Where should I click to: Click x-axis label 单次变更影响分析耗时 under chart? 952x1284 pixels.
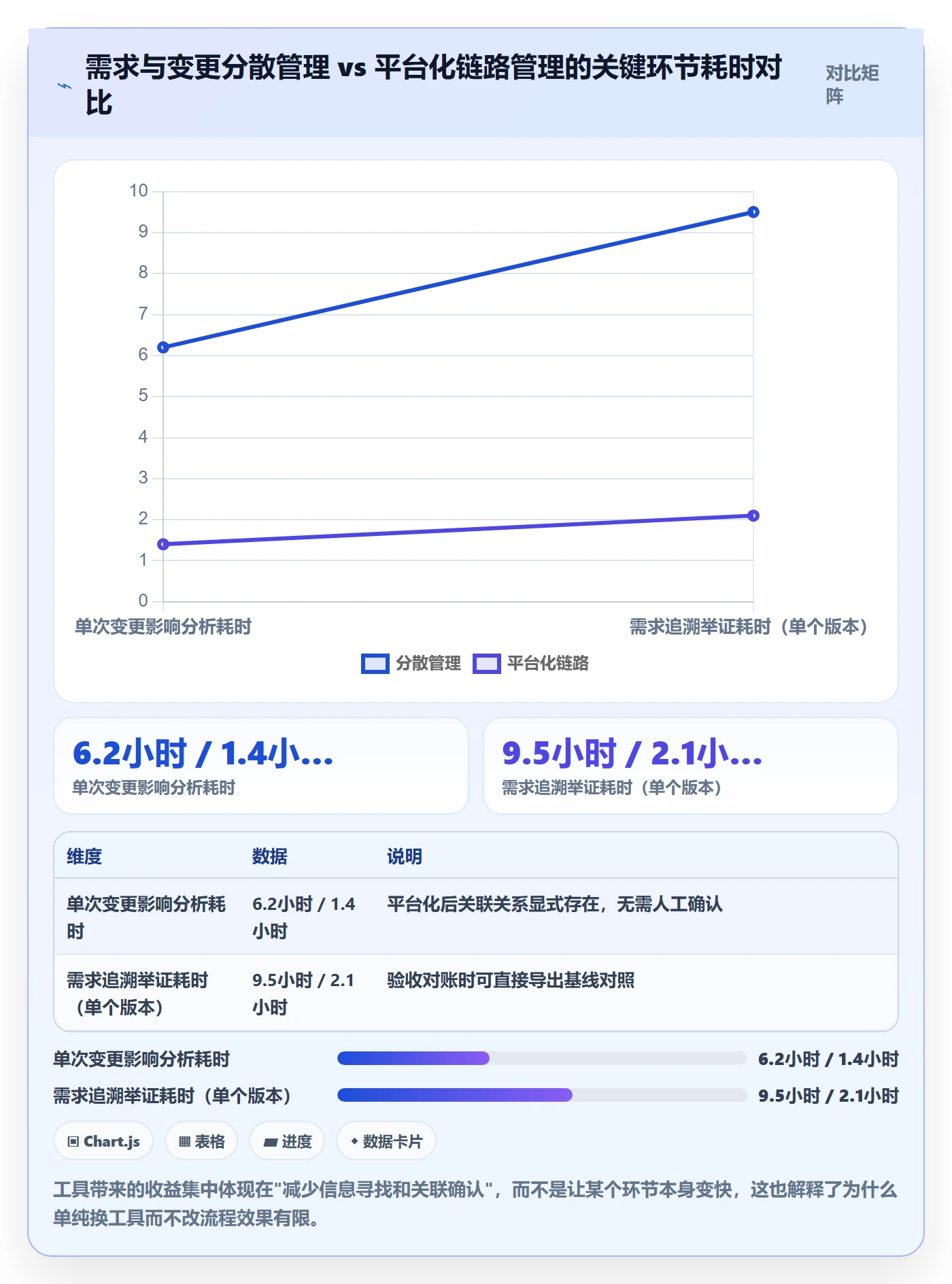pos(163,626)
